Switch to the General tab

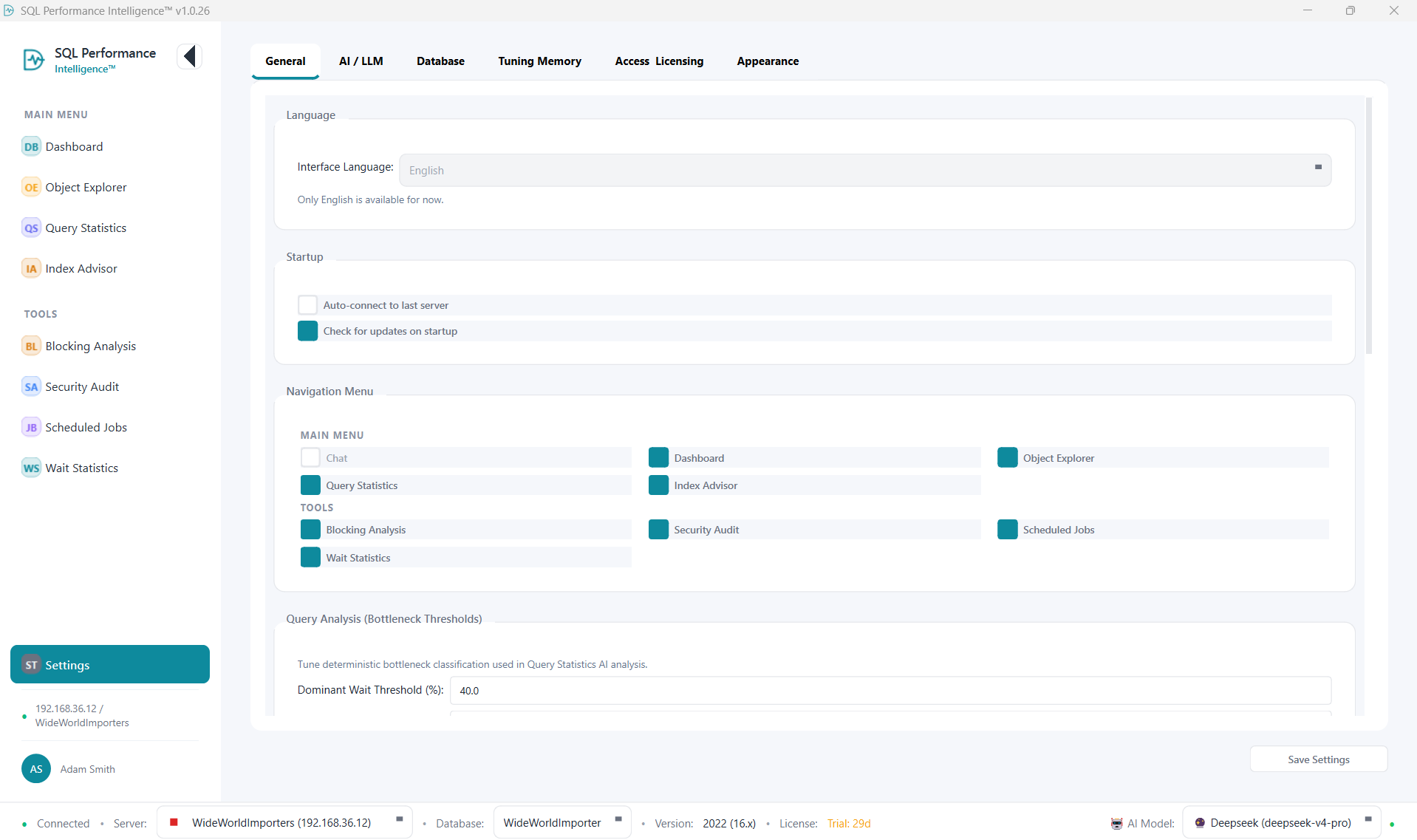[x=285, y=61]
